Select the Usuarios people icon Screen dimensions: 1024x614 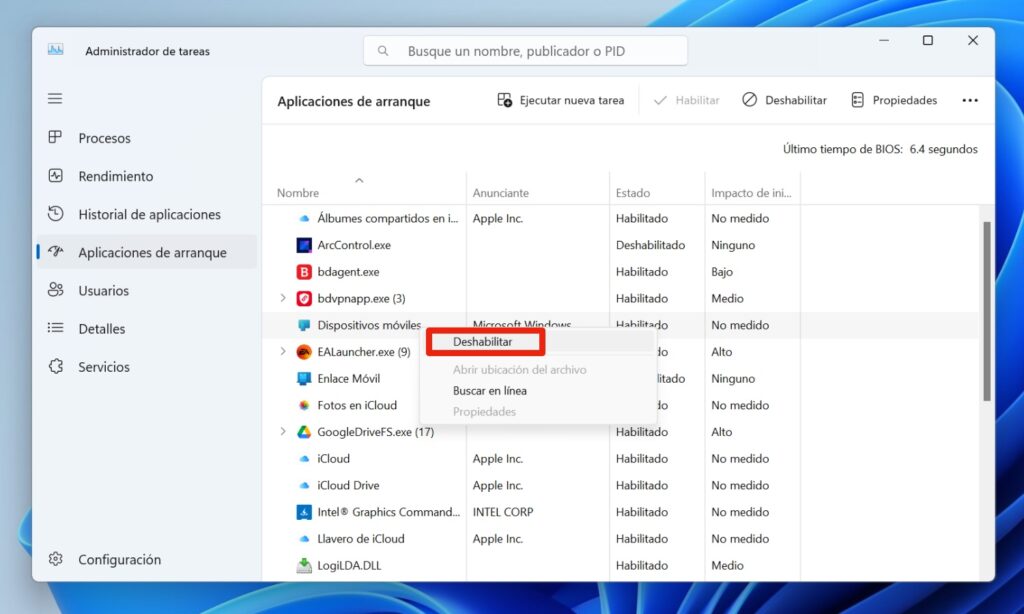(55, 290)
